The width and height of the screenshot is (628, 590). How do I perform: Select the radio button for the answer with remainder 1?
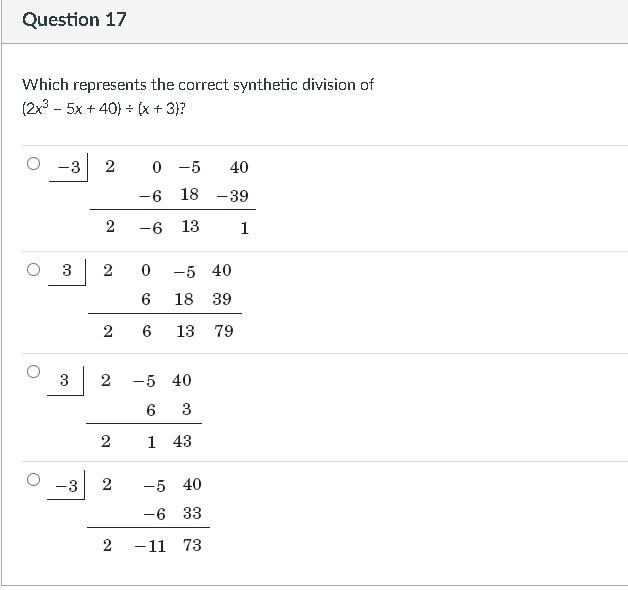[34, 163]
